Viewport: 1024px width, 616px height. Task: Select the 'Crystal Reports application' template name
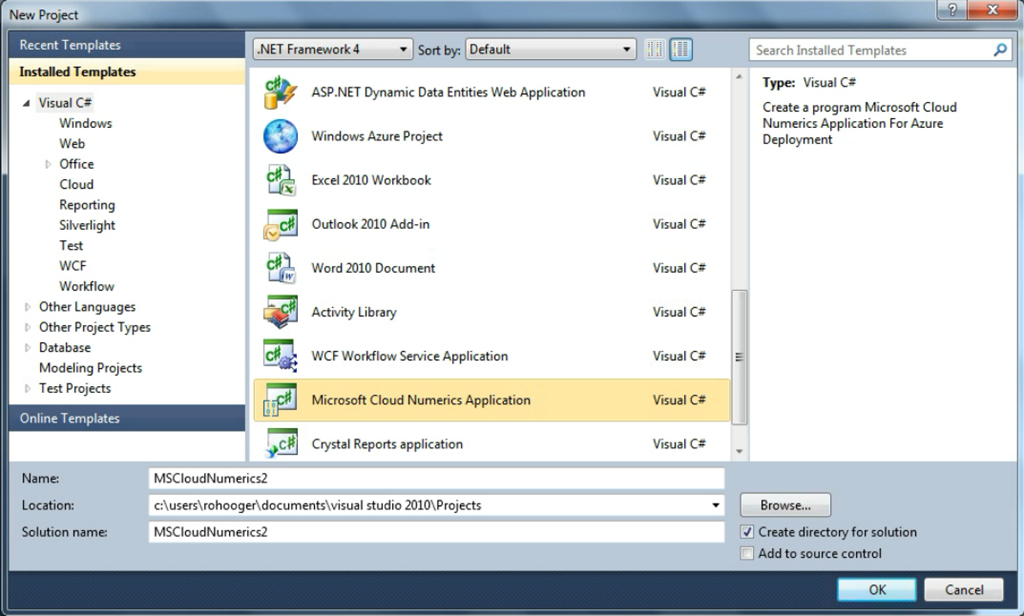(387, 444)
